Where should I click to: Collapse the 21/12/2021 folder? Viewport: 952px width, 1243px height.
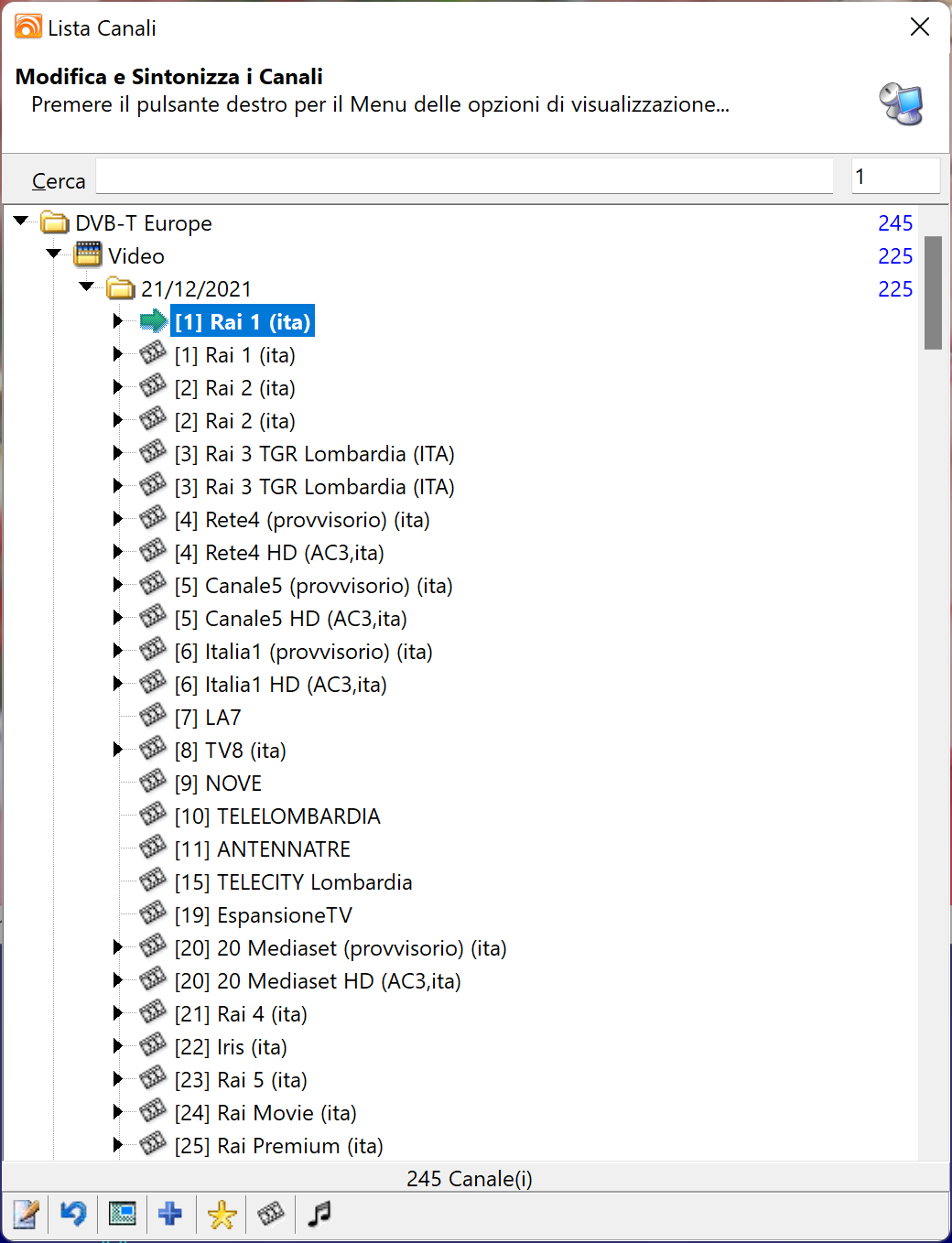pyautogui.click(x=87, y=287)
